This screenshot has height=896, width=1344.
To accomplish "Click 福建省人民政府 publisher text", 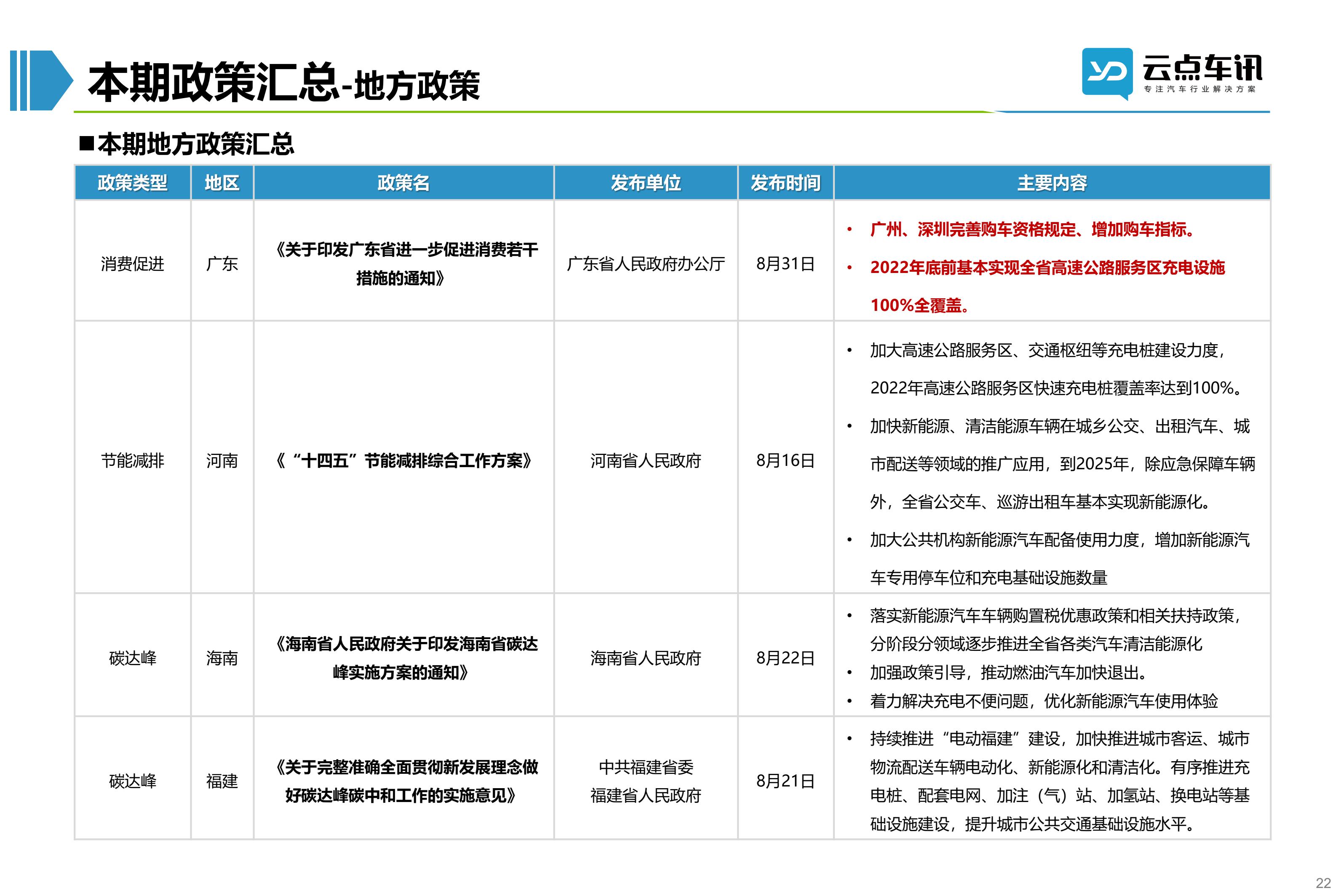I will pyautogui.click(x=645, y=795).
